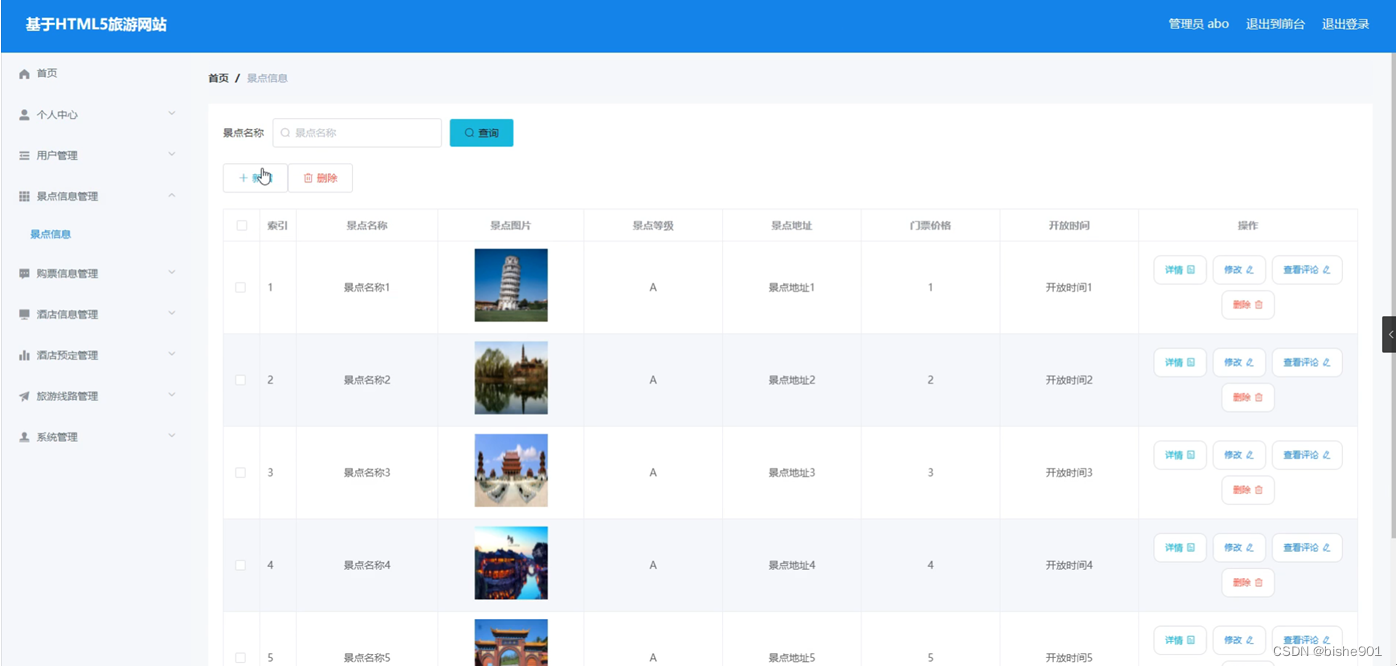
Task: Tick the checkbox for row 景点名称3
Action: [x=240, y=473]
